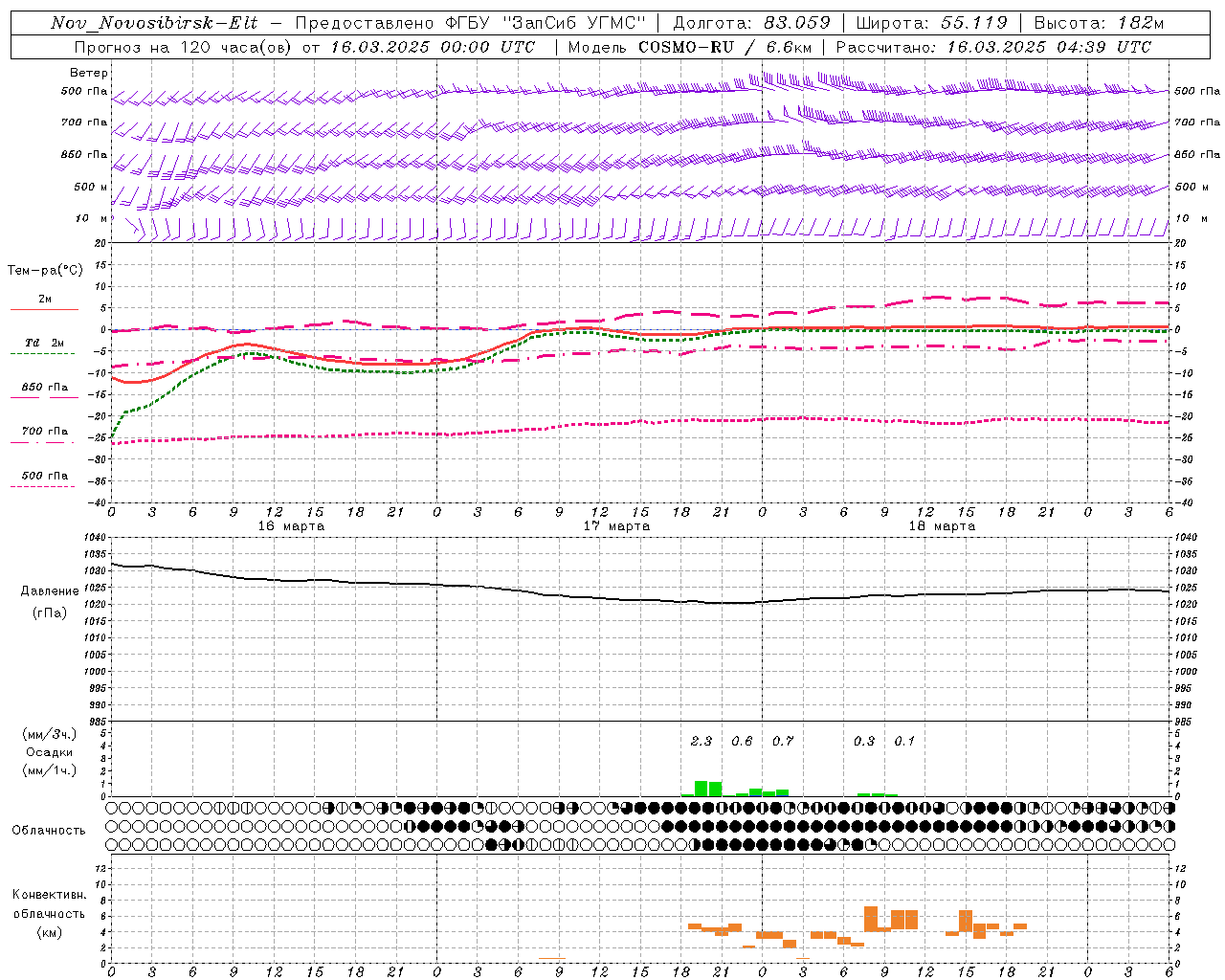Click the 0.3 precipitation total value
This screenshot has width=1225, height=980.
click(864, 742)
